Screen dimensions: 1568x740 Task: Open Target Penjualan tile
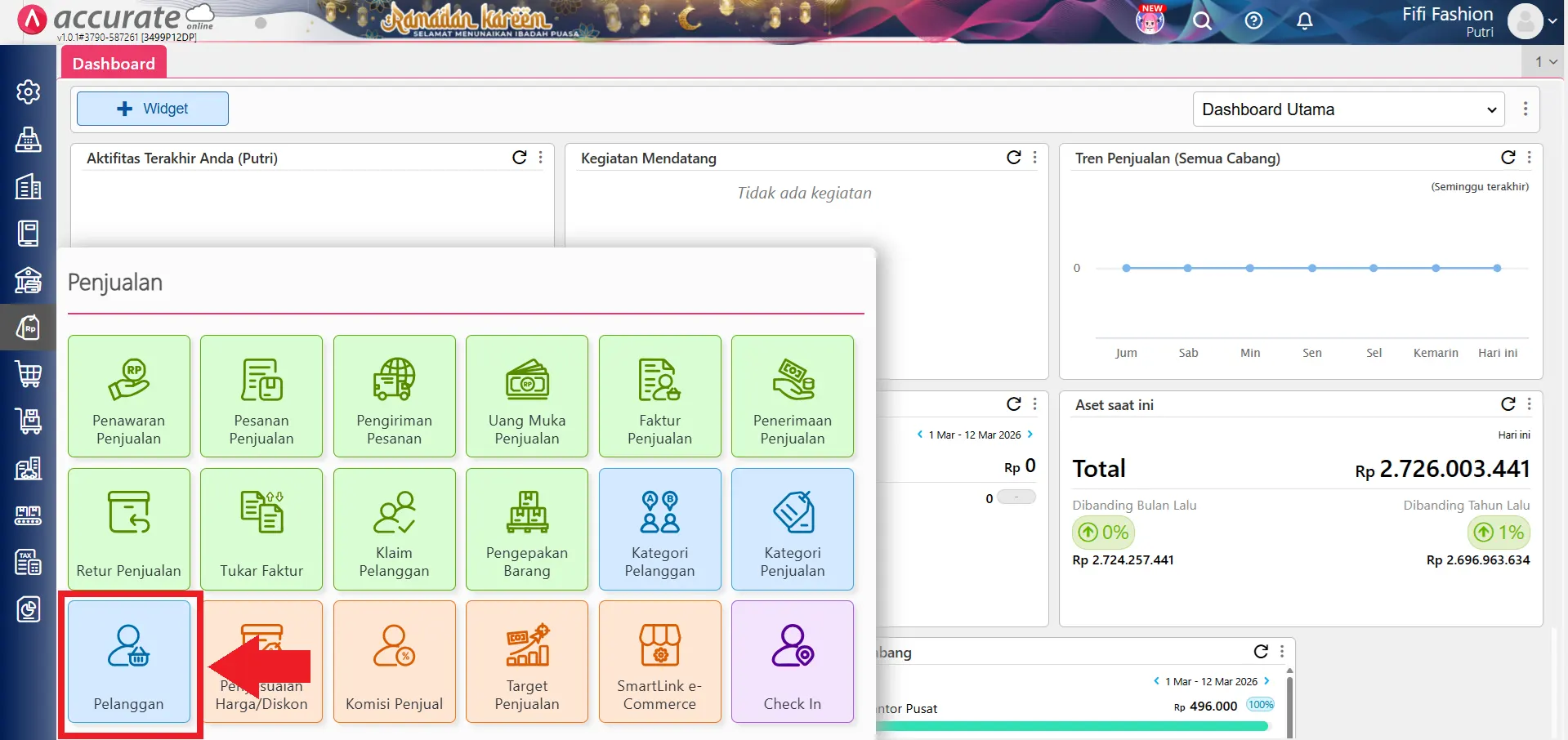(x=526, y=662)
